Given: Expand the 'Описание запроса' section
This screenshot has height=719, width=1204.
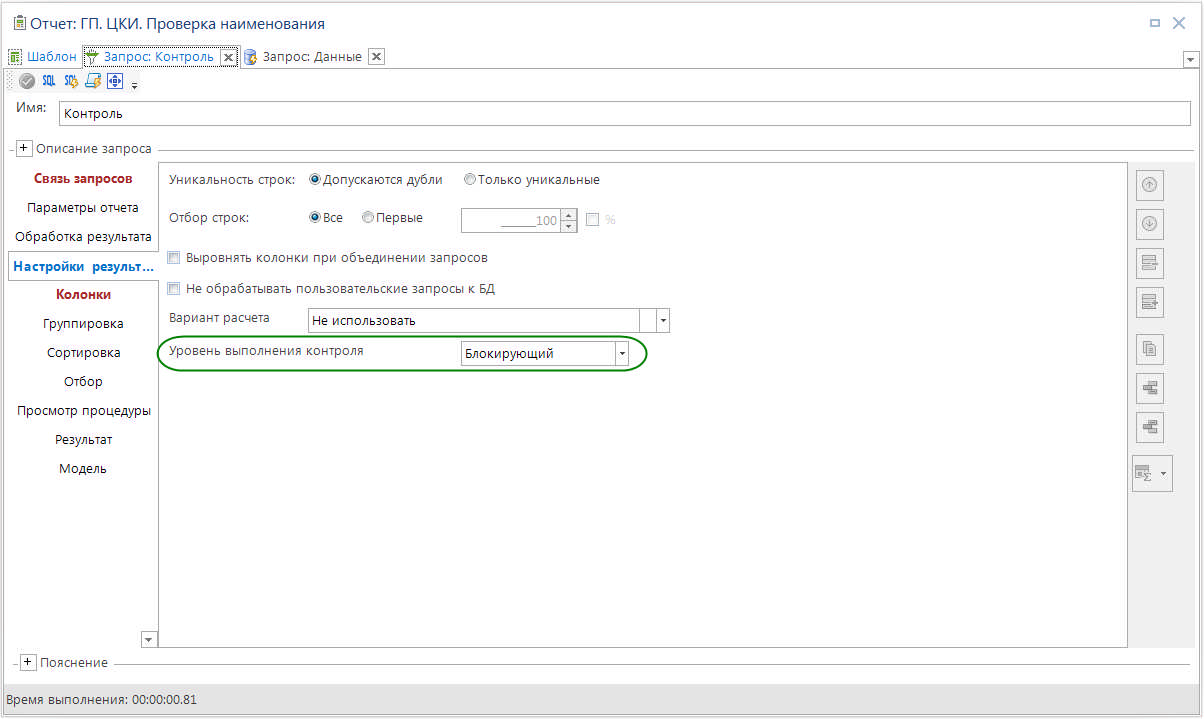Looking at the screenshot, I should click(x=25, y=148).
